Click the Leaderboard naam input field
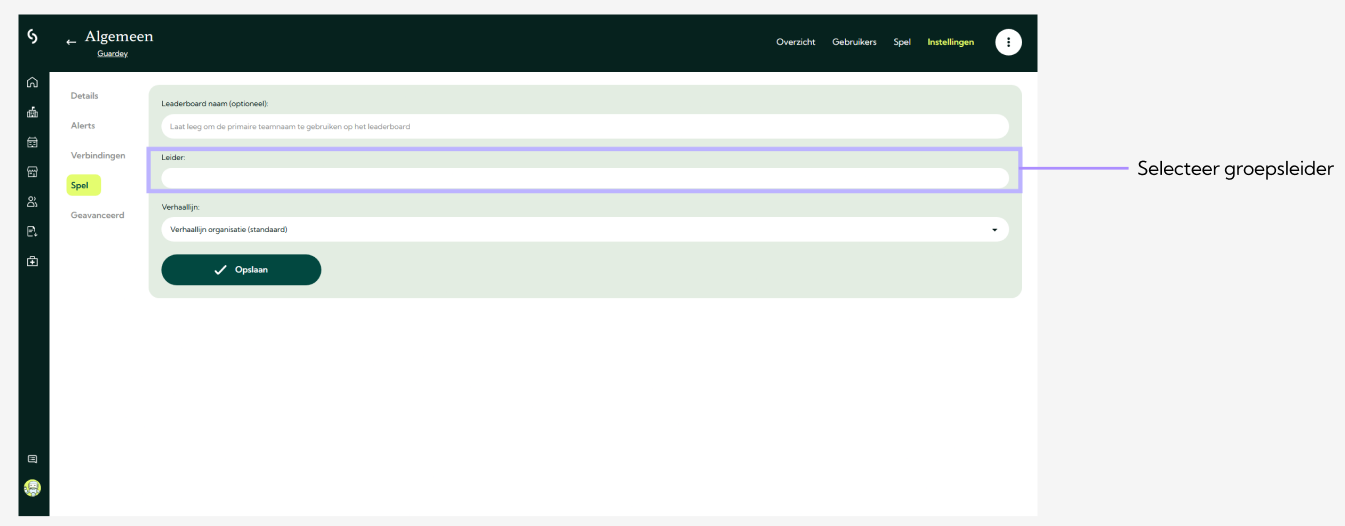 pyautogui.click(x=584, y=126)
